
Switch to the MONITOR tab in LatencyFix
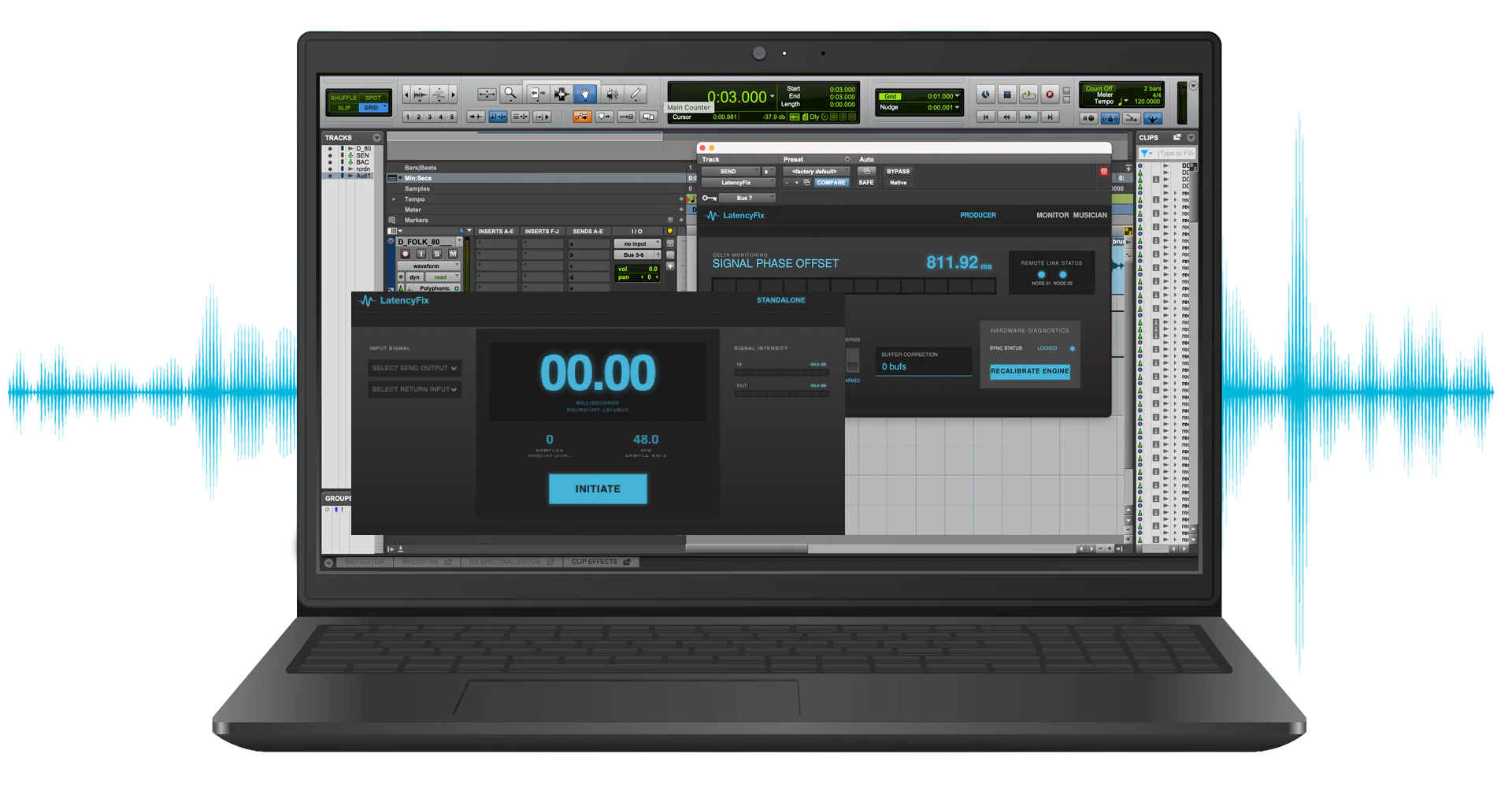pos(1053,215)
